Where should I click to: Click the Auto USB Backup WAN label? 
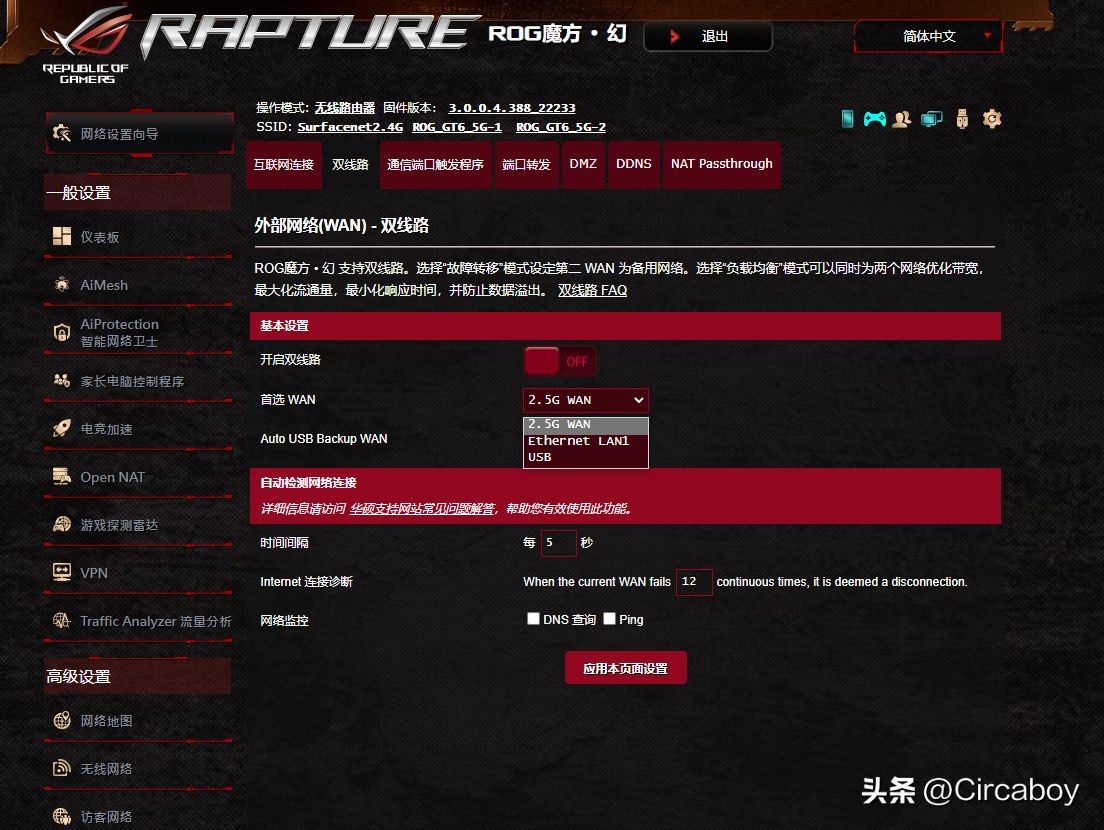pos(324,439)
